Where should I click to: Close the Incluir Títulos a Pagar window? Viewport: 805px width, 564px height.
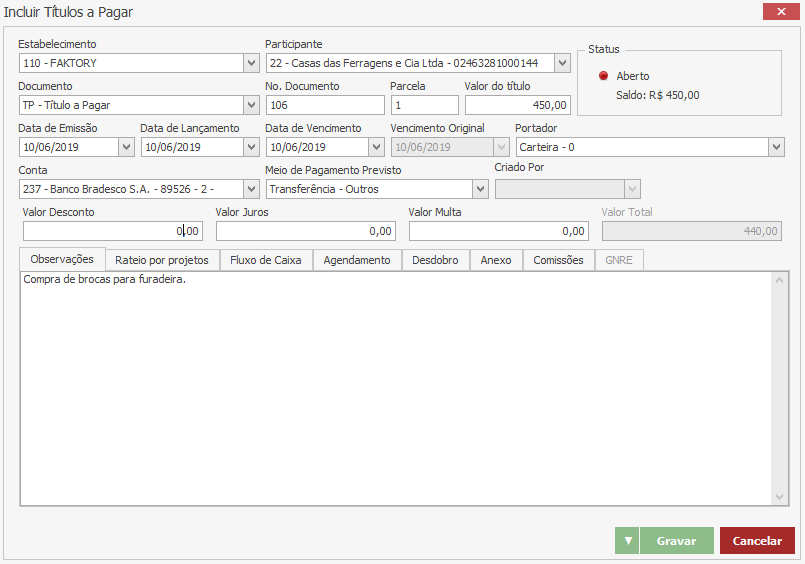[779, 12]
